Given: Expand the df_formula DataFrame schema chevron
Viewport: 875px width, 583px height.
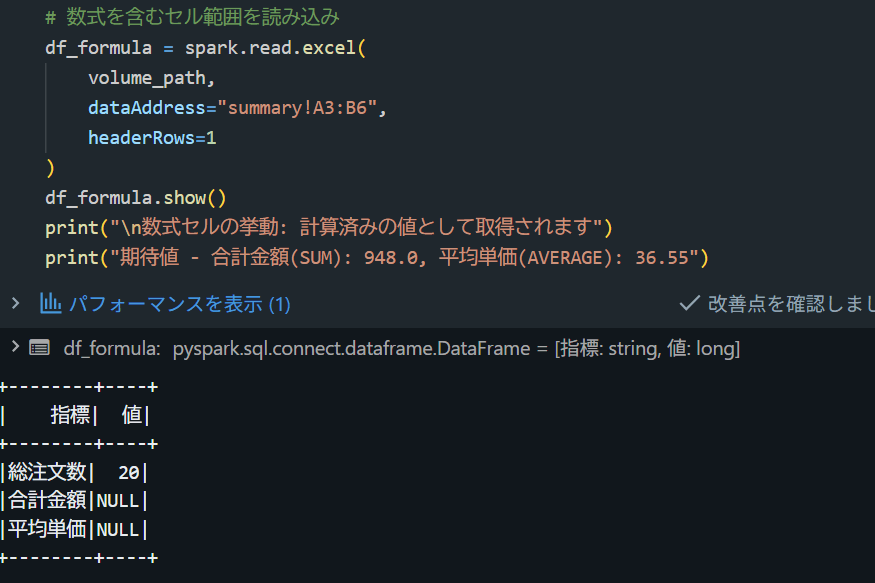Looking at the screenshot, I should (x=16, y=348).
